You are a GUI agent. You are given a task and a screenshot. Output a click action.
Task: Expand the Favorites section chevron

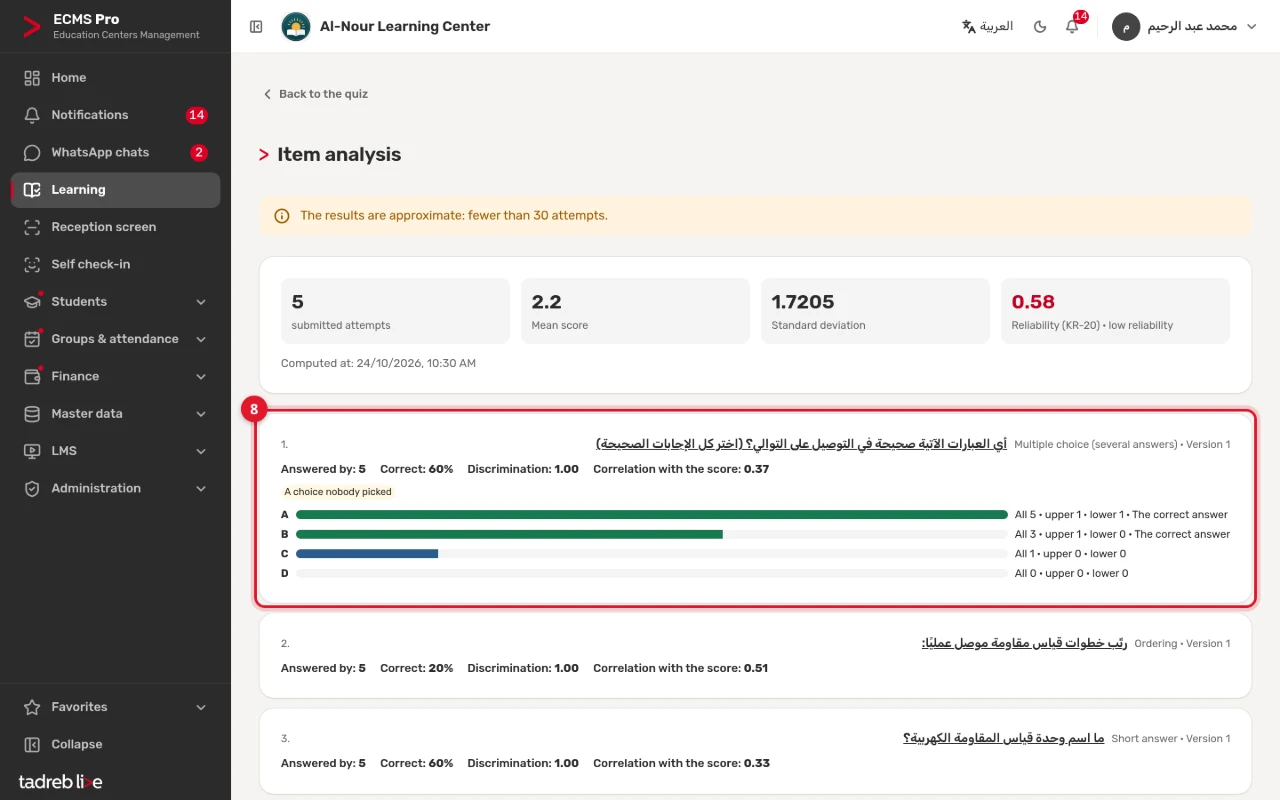(201, 707)
